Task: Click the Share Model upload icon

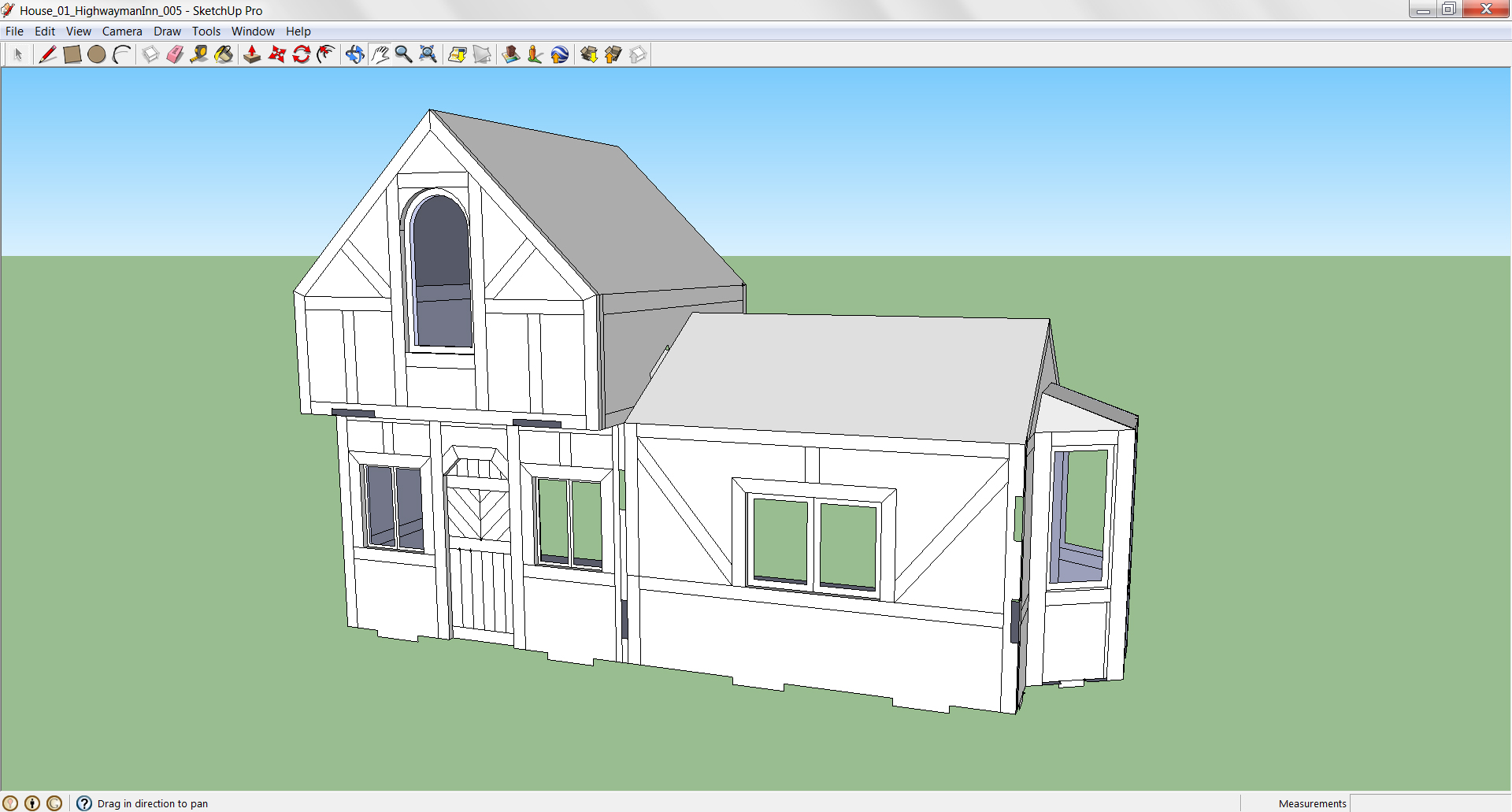Action: [x=613, y=54]
